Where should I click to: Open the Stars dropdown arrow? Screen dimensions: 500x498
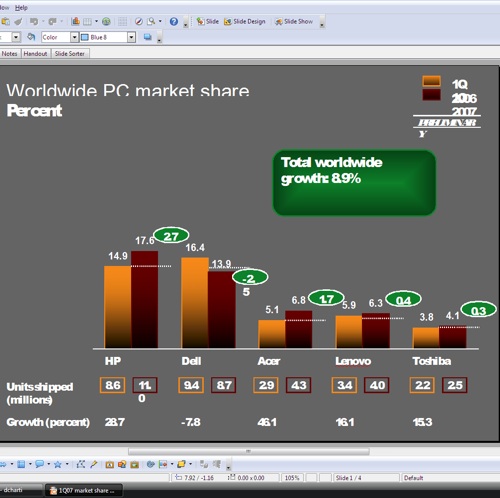click(x=67, y=464)
